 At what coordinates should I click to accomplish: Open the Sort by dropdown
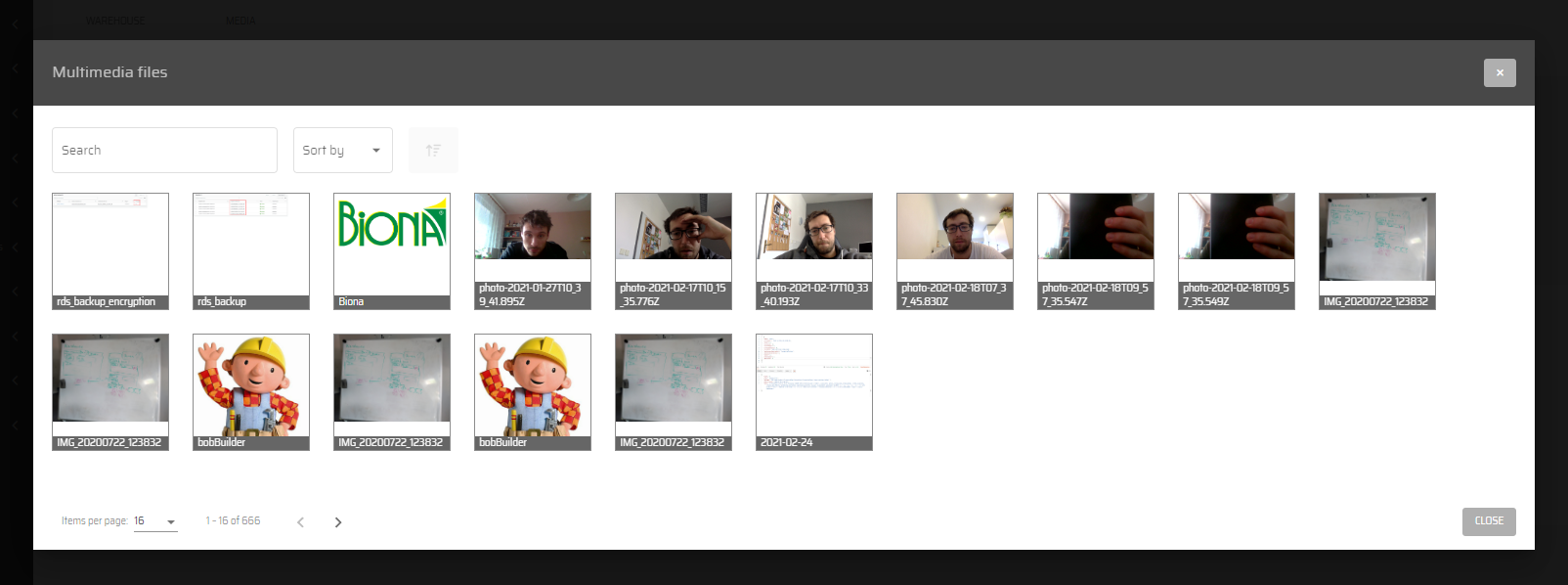click(x=342, y=151)
